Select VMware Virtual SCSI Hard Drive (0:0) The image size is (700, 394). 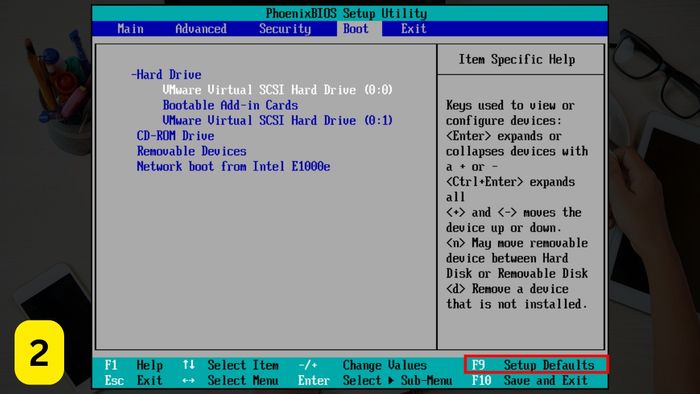pos(277,90)
